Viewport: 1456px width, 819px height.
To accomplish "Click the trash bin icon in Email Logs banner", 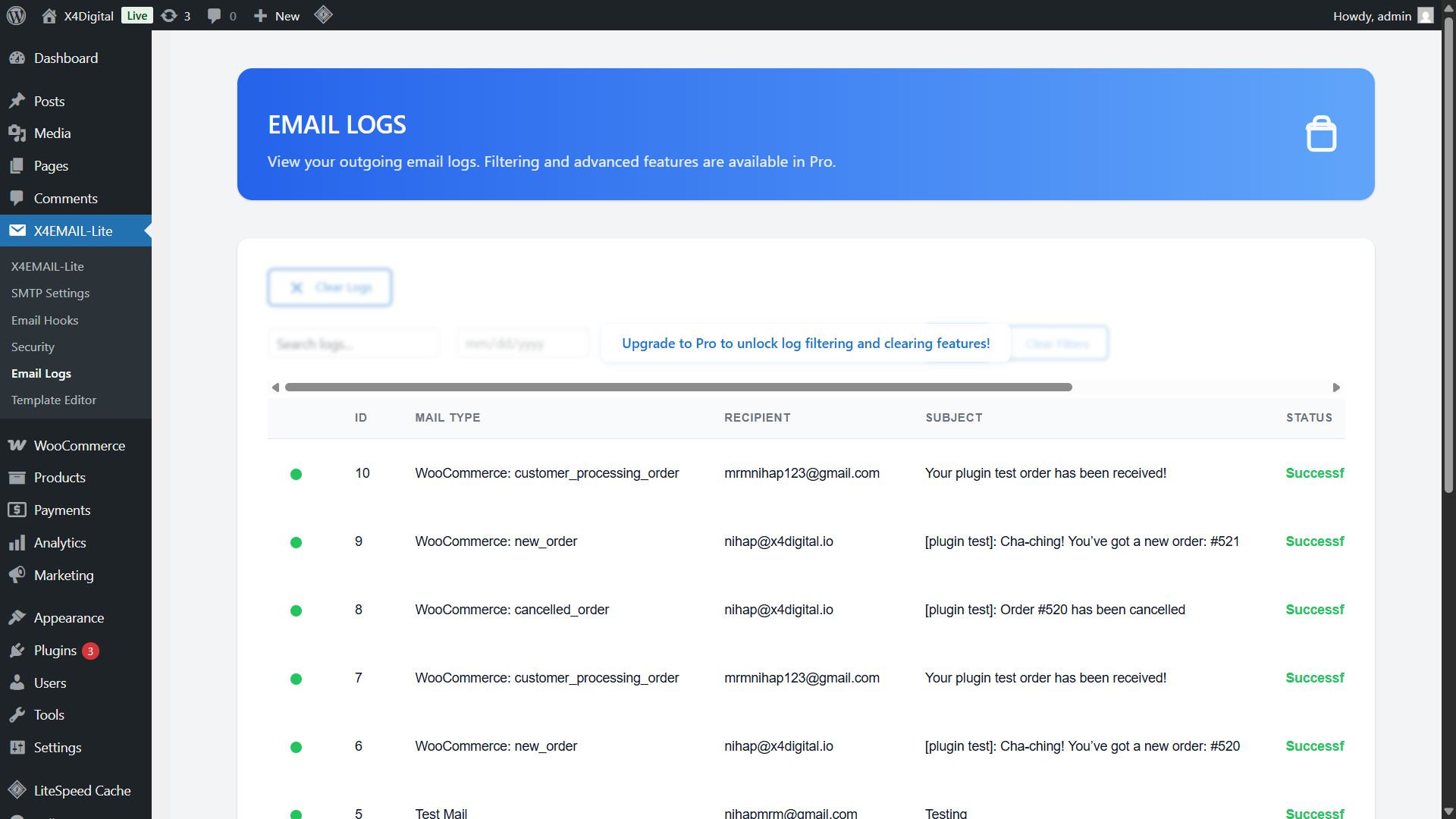I will coord(1320,134).
